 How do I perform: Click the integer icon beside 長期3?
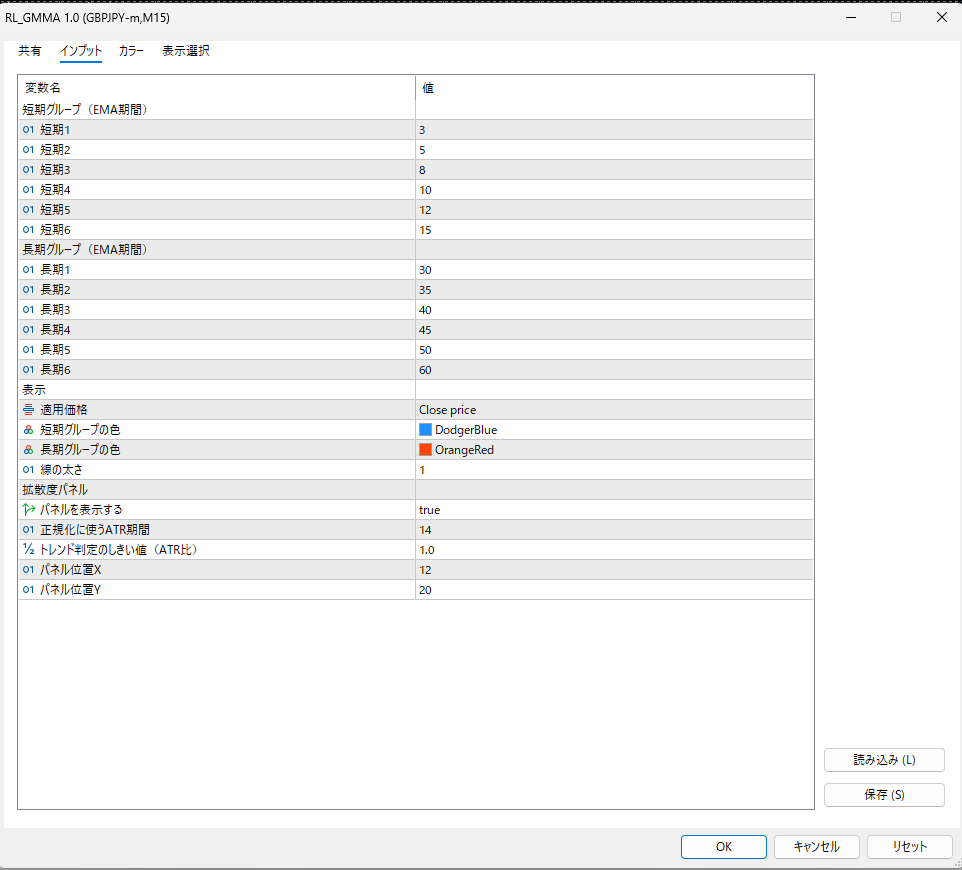[x=28, y=309]
